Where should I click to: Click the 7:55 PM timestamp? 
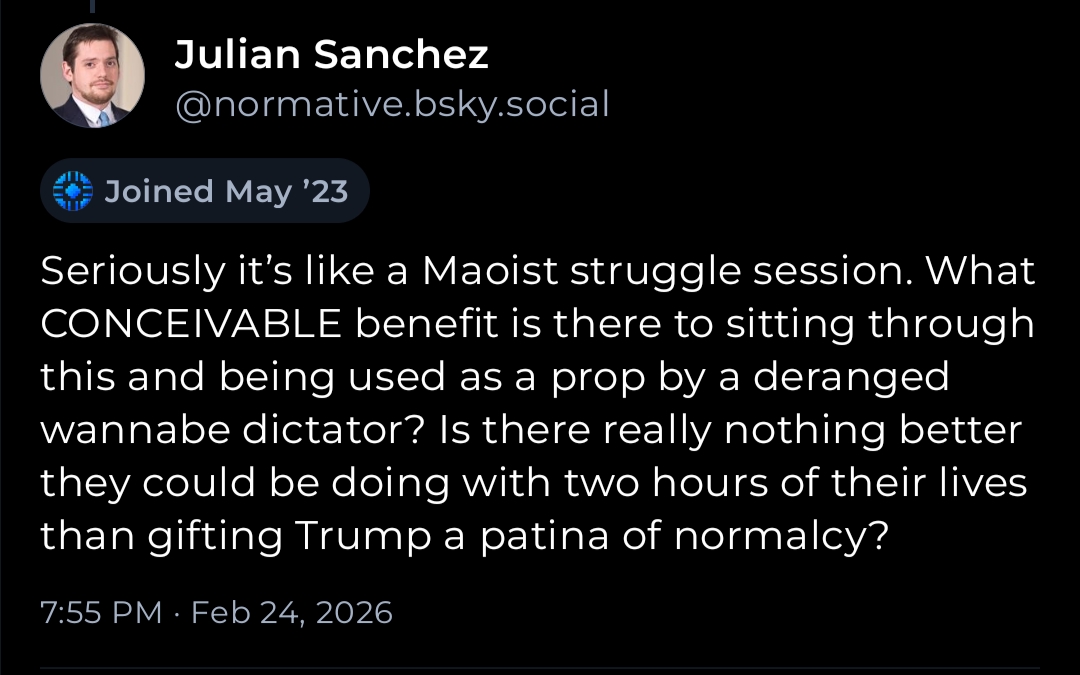click(100, 611)
